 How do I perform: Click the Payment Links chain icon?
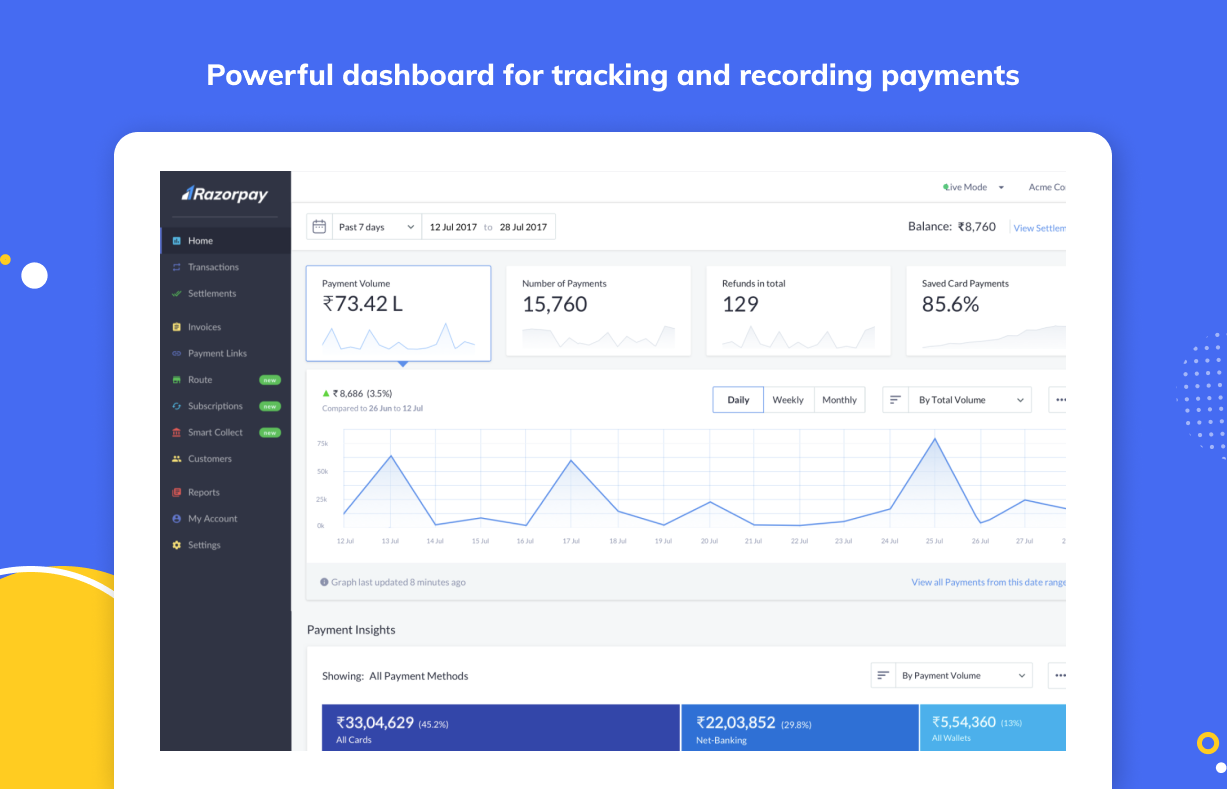pos(176,354)
